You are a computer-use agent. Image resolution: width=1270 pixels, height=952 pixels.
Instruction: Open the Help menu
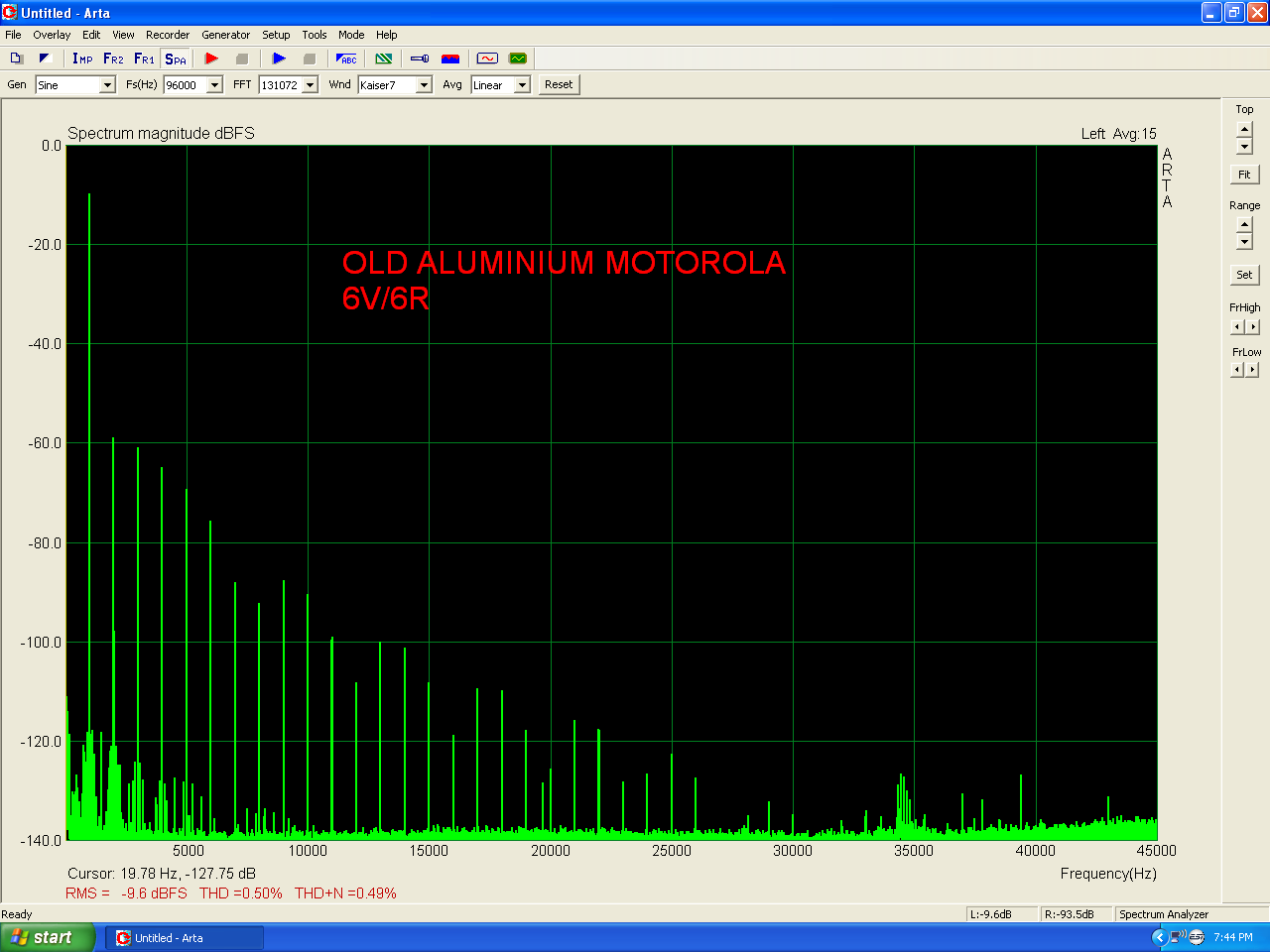(x=387, y=35)
